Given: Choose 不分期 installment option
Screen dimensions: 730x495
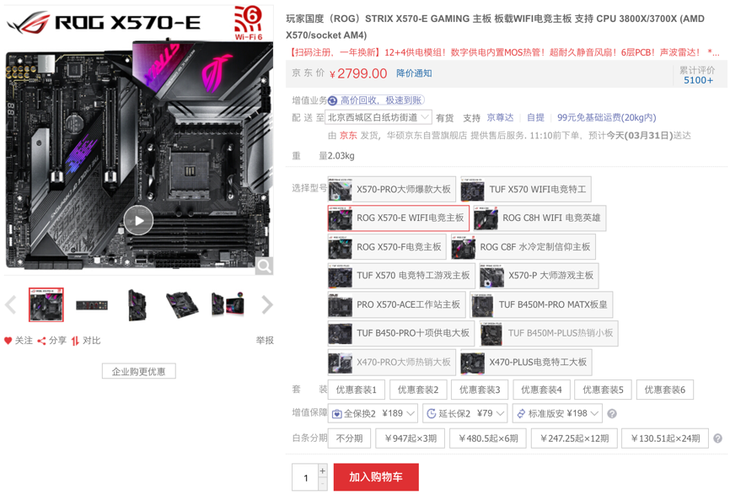Looking at the screenshot, I should (349, 438).
